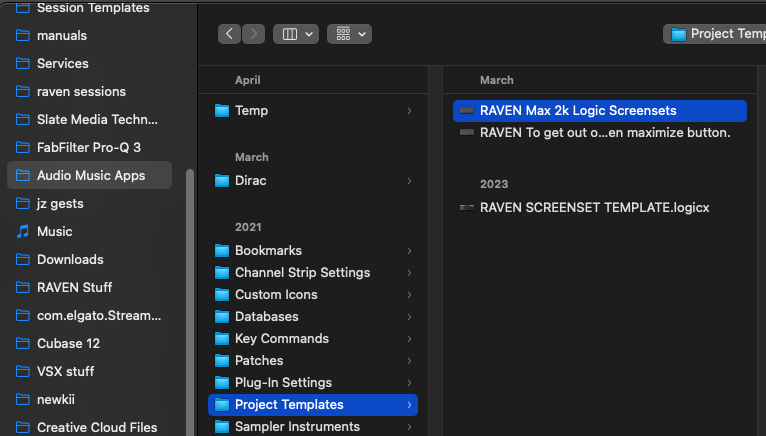Open Creative Cloud Files in sidebar
The width and height of the screenshot is (766, 436).
pos(89,427)
